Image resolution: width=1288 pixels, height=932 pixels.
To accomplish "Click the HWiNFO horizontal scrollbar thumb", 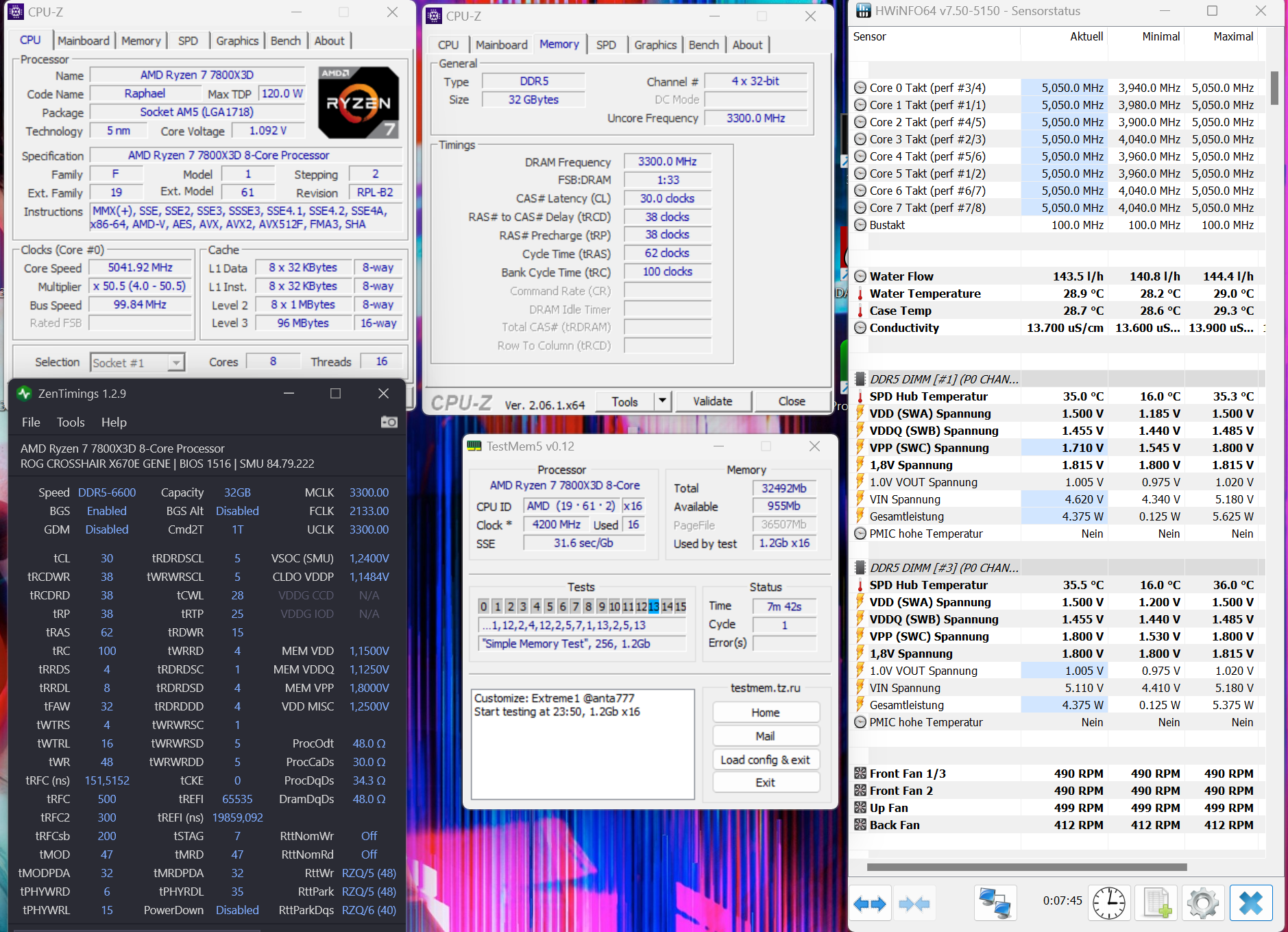I will [x=1027, y=867].
